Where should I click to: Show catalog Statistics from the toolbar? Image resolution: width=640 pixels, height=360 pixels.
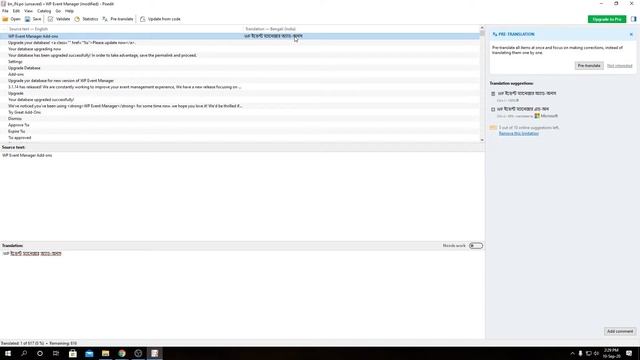[x=86, y=19]
